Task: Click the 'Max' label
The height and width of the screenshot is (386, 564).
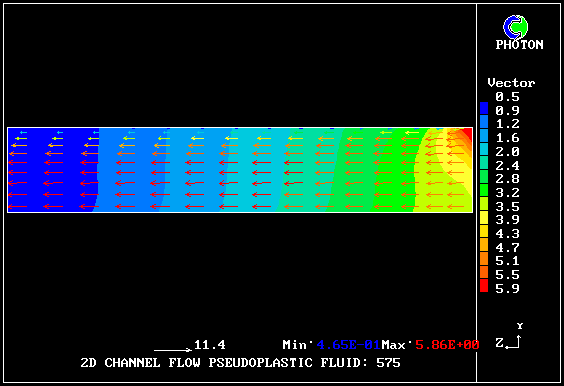Action: (394, 345)
